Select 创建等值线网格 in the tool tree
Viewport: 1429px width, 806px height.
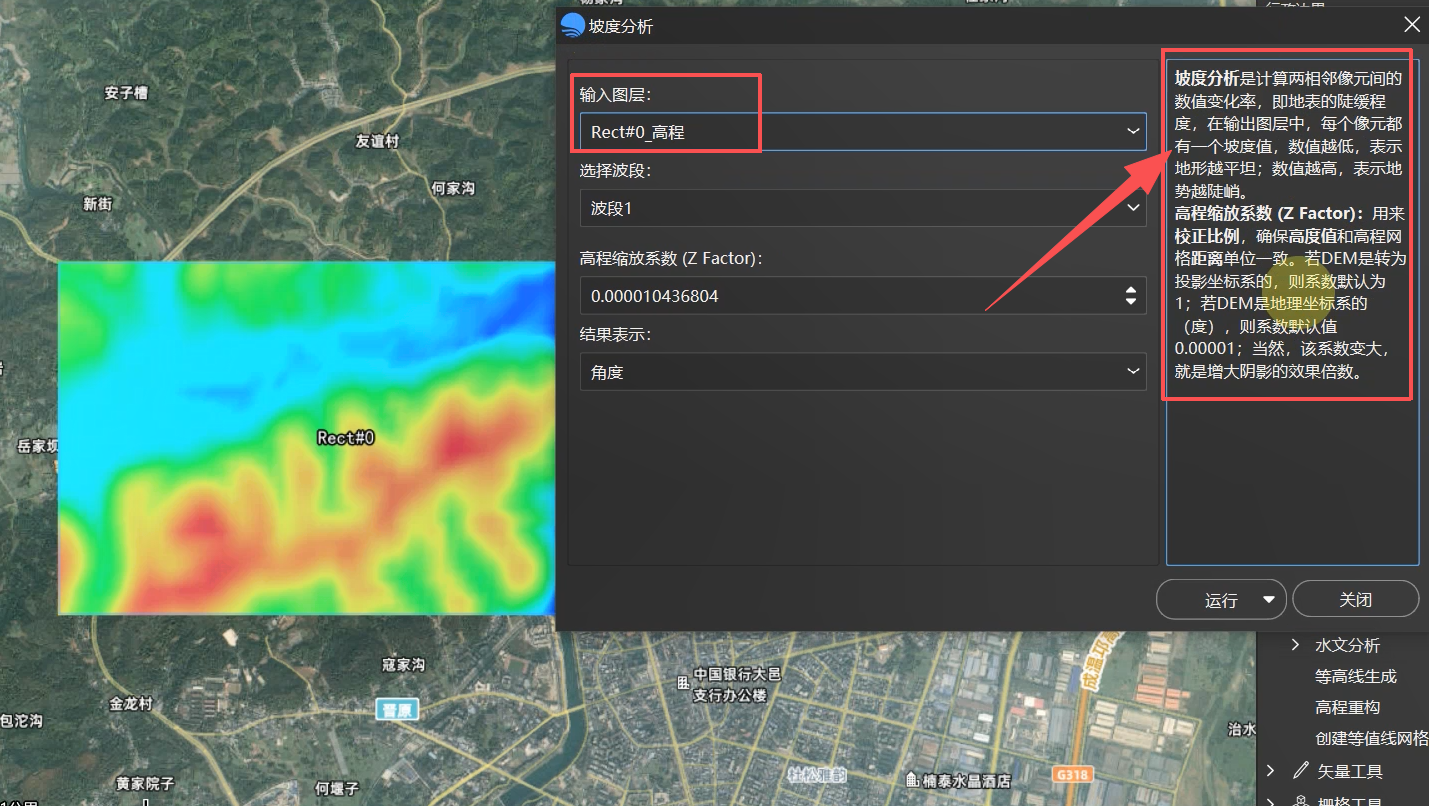(1372, 738)
